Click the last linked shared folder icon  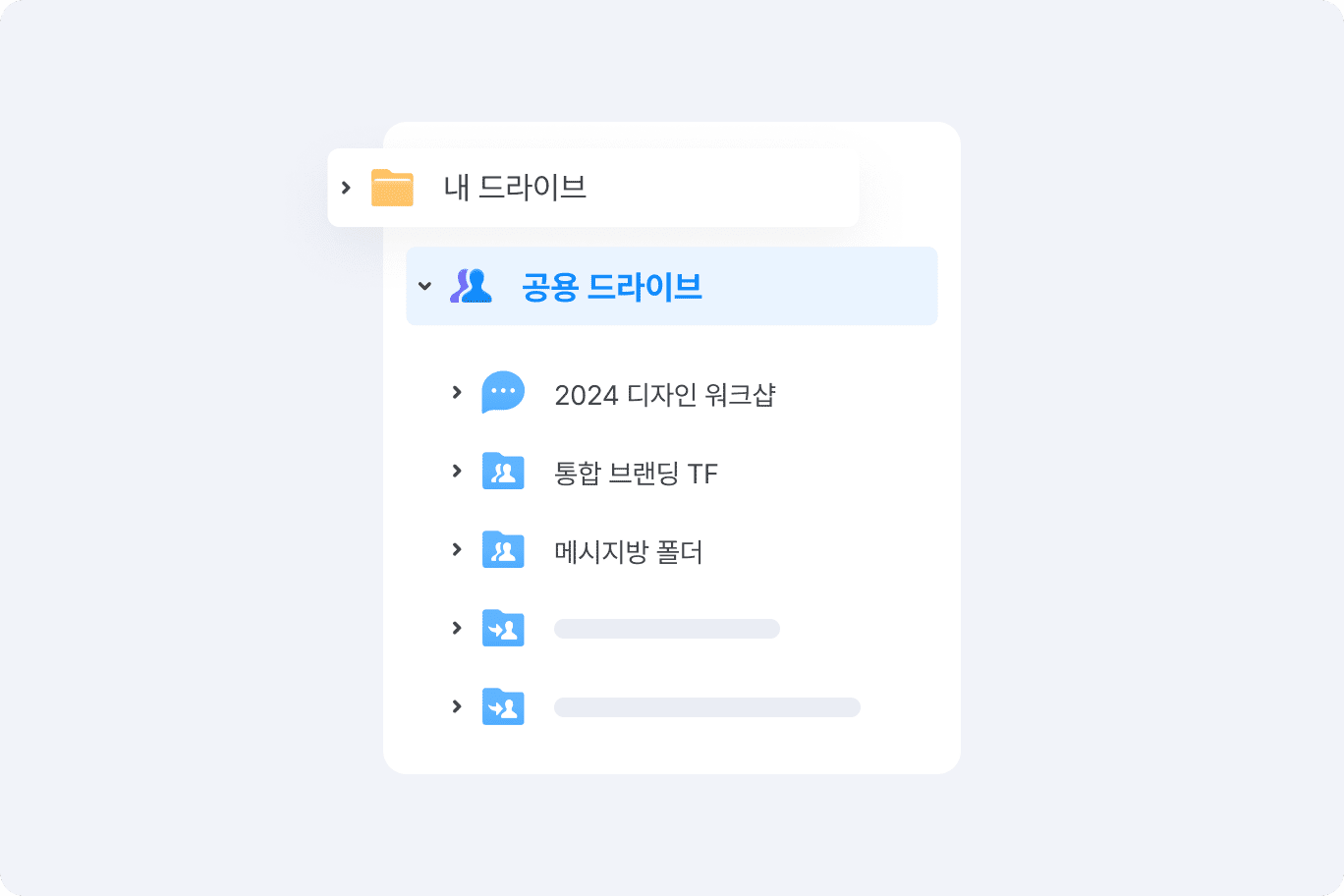[503, 707]
